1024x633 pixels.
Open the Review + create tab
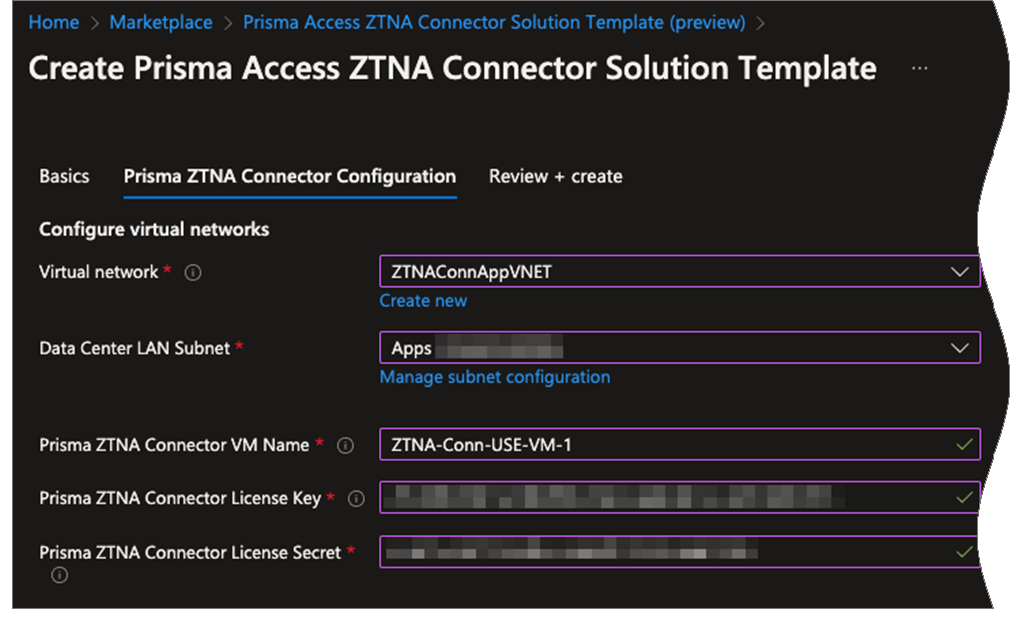[555, 176]
